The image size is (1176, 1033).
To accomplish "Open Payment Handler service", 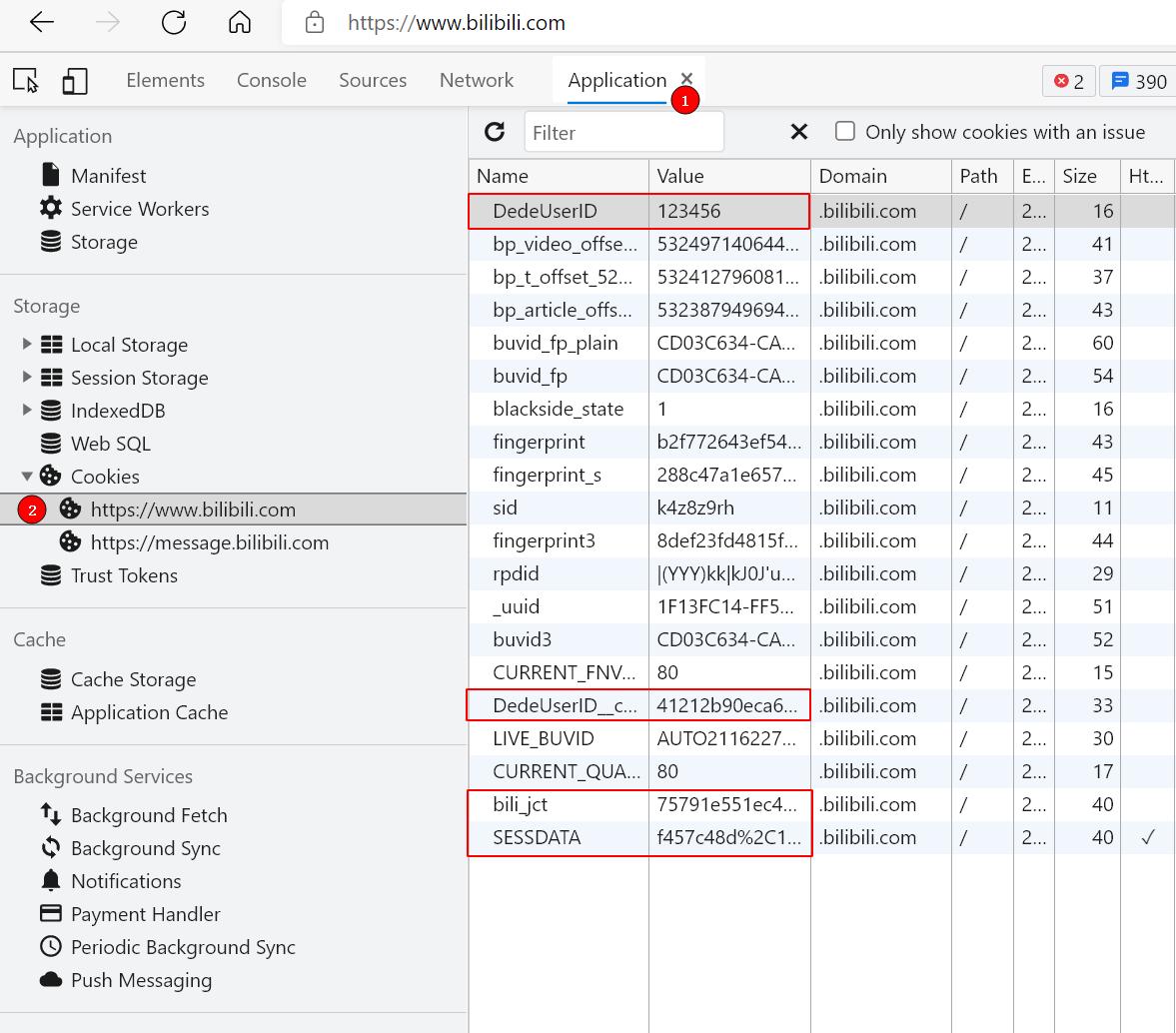I will [146, 914].
